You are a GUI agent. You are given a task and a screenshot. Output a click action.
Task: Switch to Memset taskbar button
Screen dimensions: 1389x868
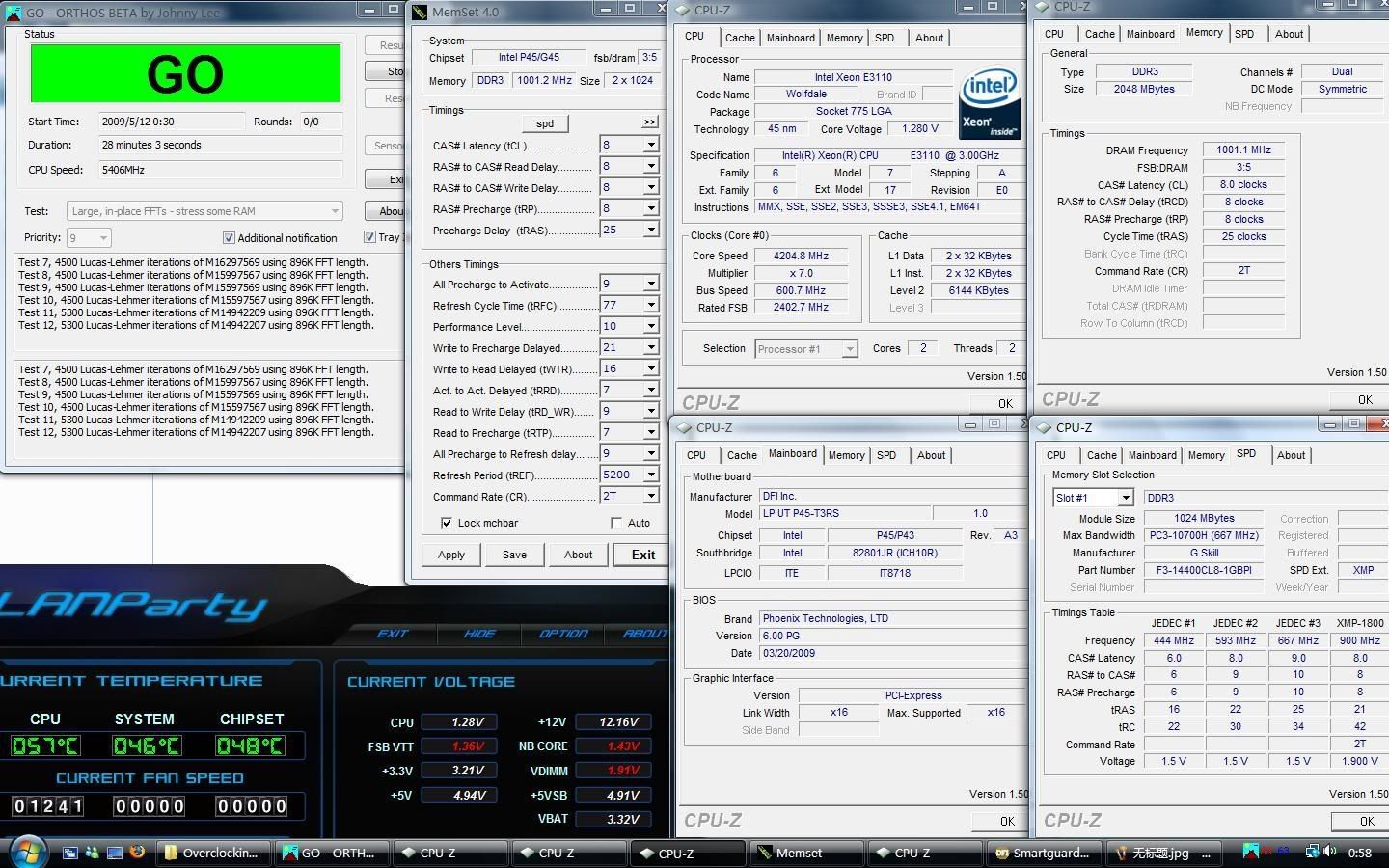pos(805,853)
